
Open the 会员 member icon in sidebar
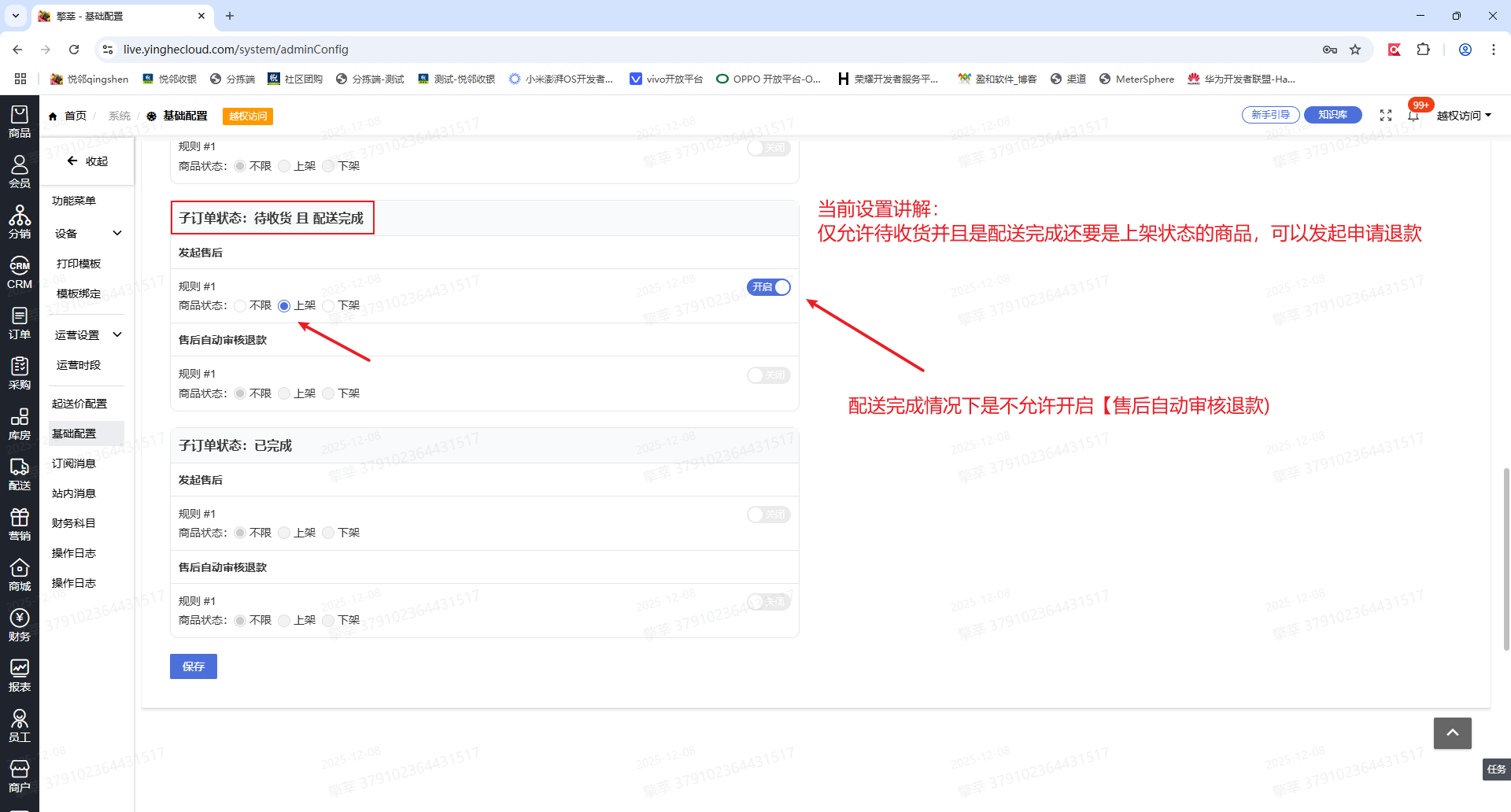(19, 171)
